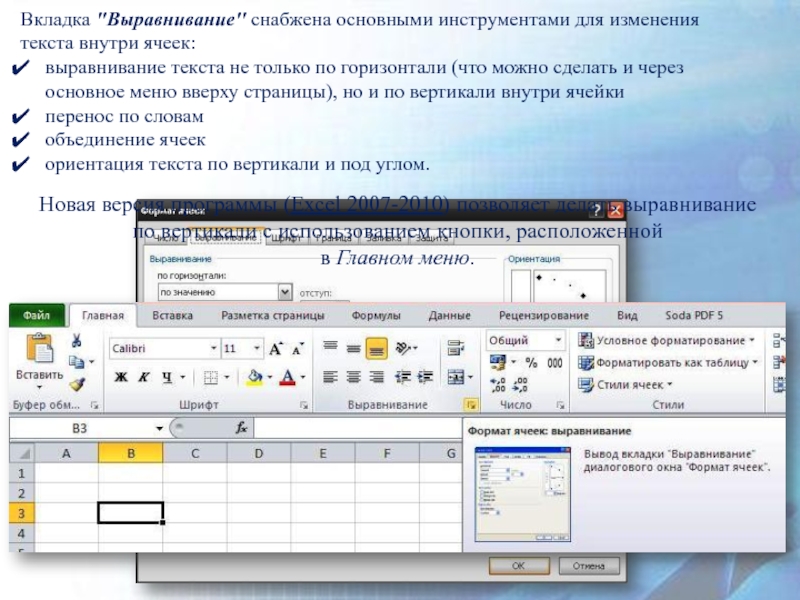Toggle Italic (К) formatting

pos(144,377)
